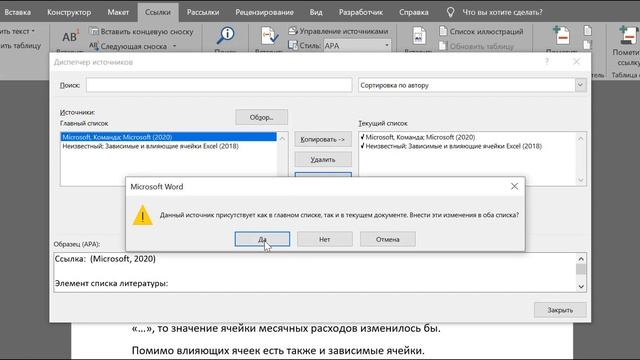Confirm changes with the Да button
640x360 pixels.
coord(262,239)
